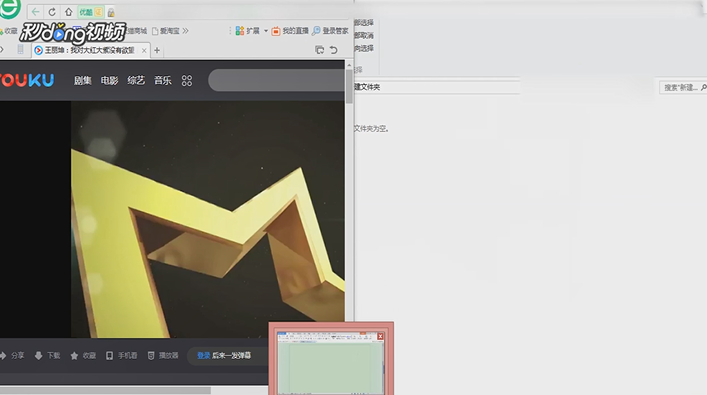Open 我的直播 in the toolbar

pos(290,31)
